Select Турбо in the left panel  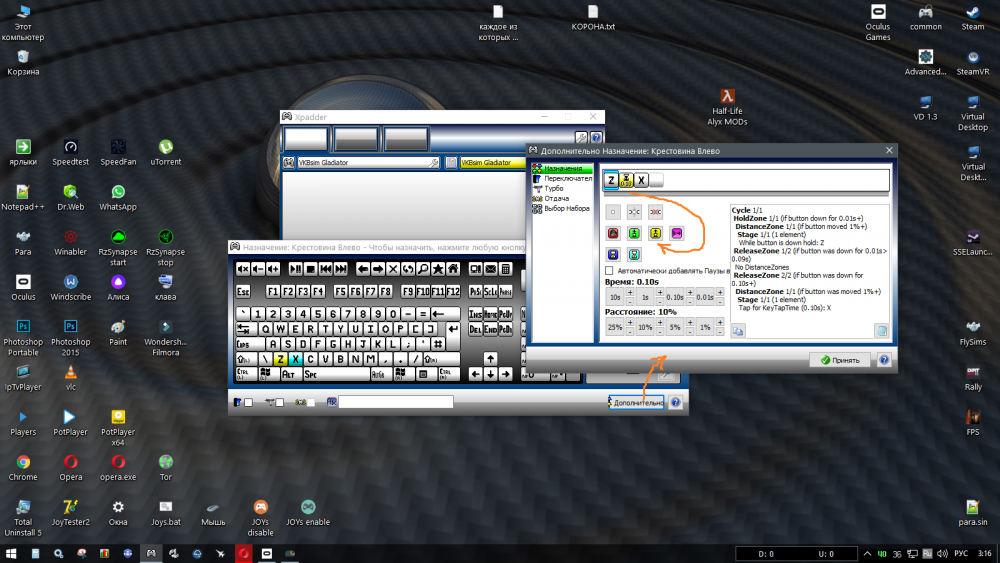(x=553, y=188)
